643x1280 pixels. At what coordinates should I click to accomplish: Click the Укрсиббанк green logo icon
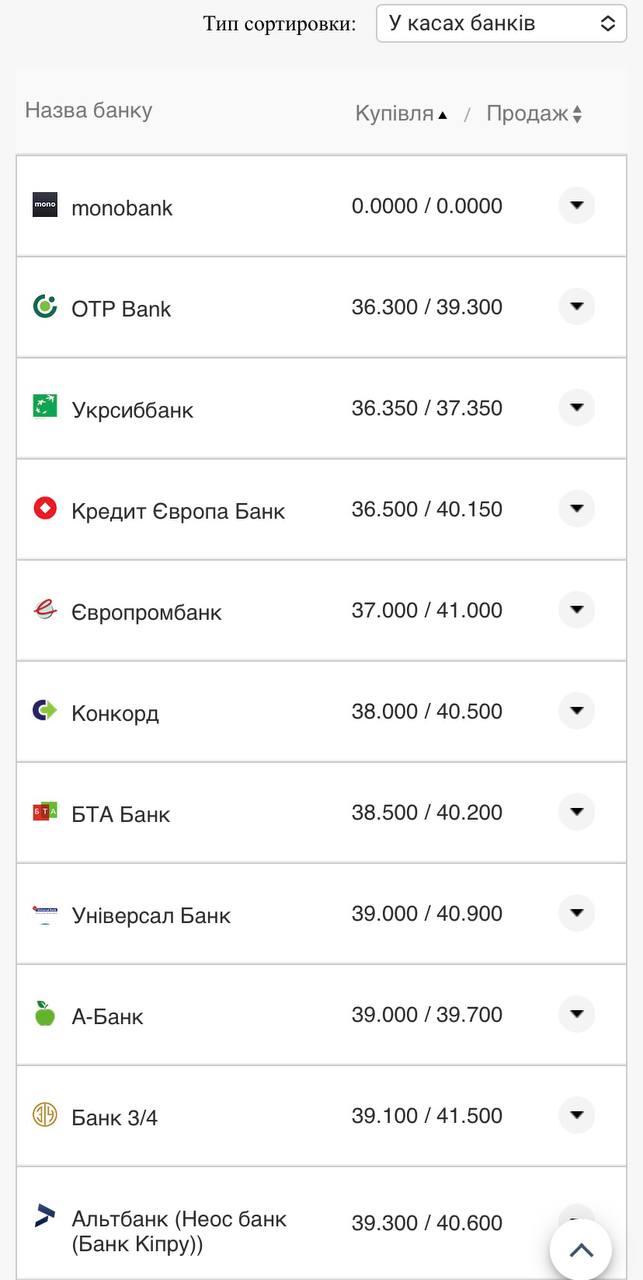click(46, 408)
